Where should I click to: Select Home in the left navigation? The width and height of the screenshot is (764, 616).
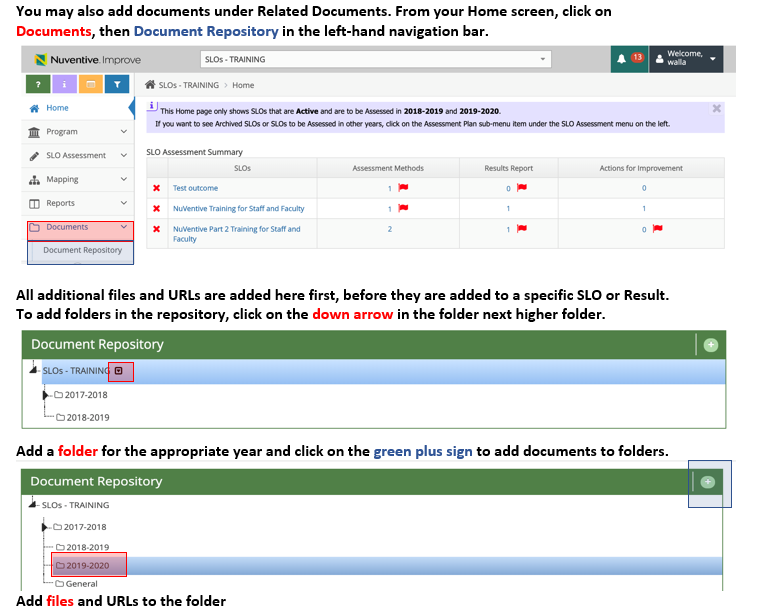click(x=57, y=108)
